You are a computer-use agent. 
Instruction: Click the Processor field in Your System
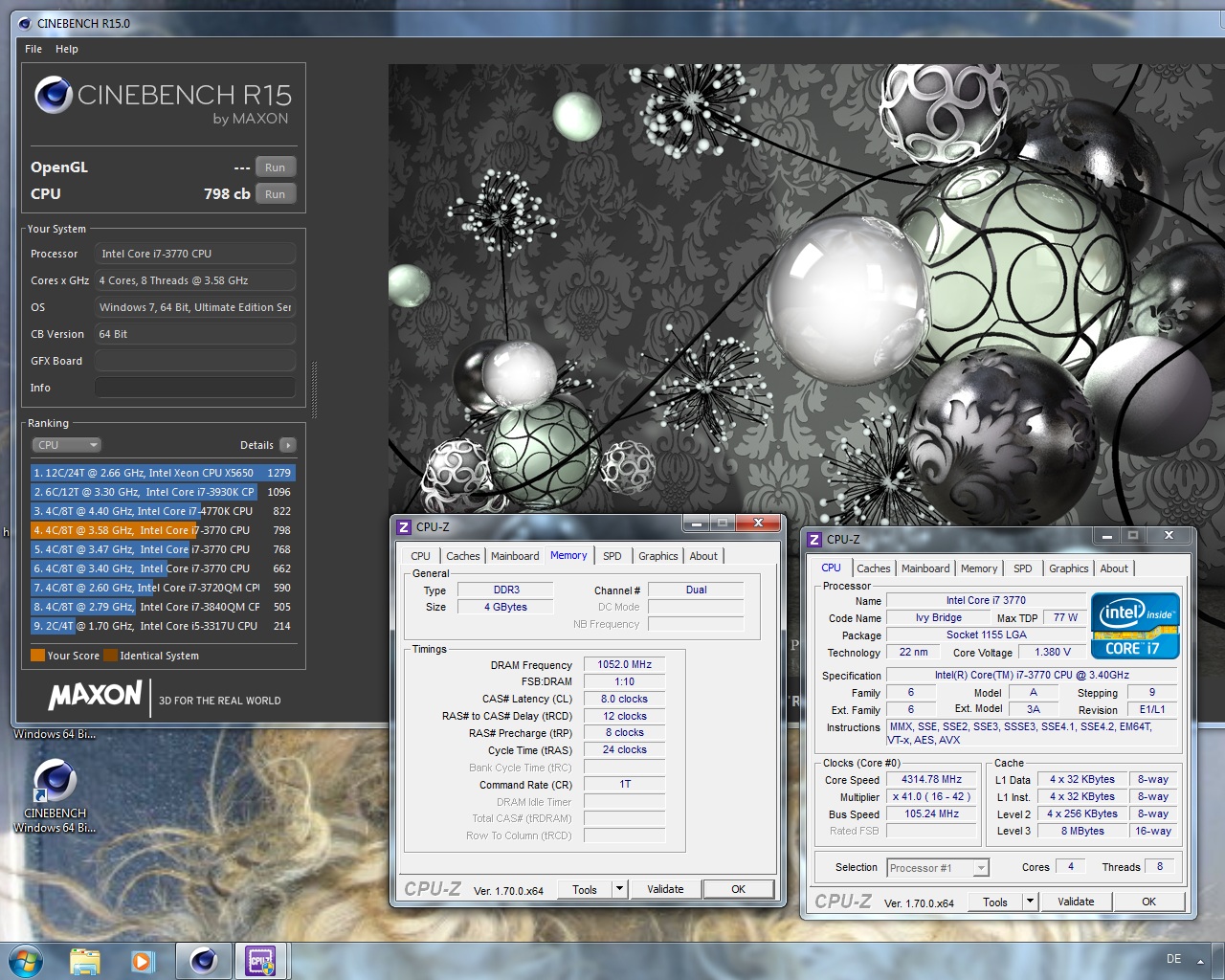click(195, 254)
